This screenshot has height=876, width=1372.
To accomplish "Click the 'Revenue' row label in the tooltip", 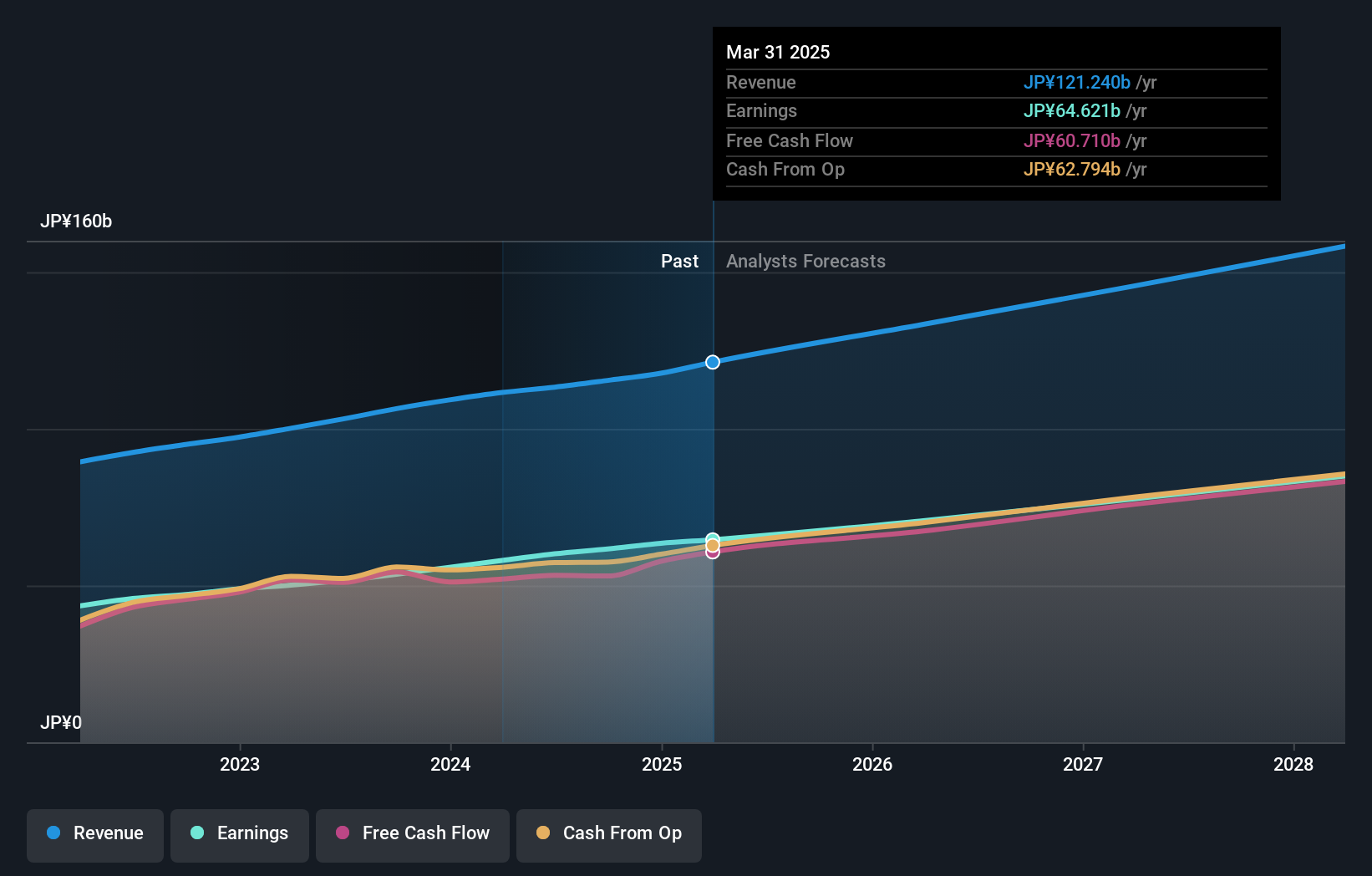I will (x=761, y=83).
